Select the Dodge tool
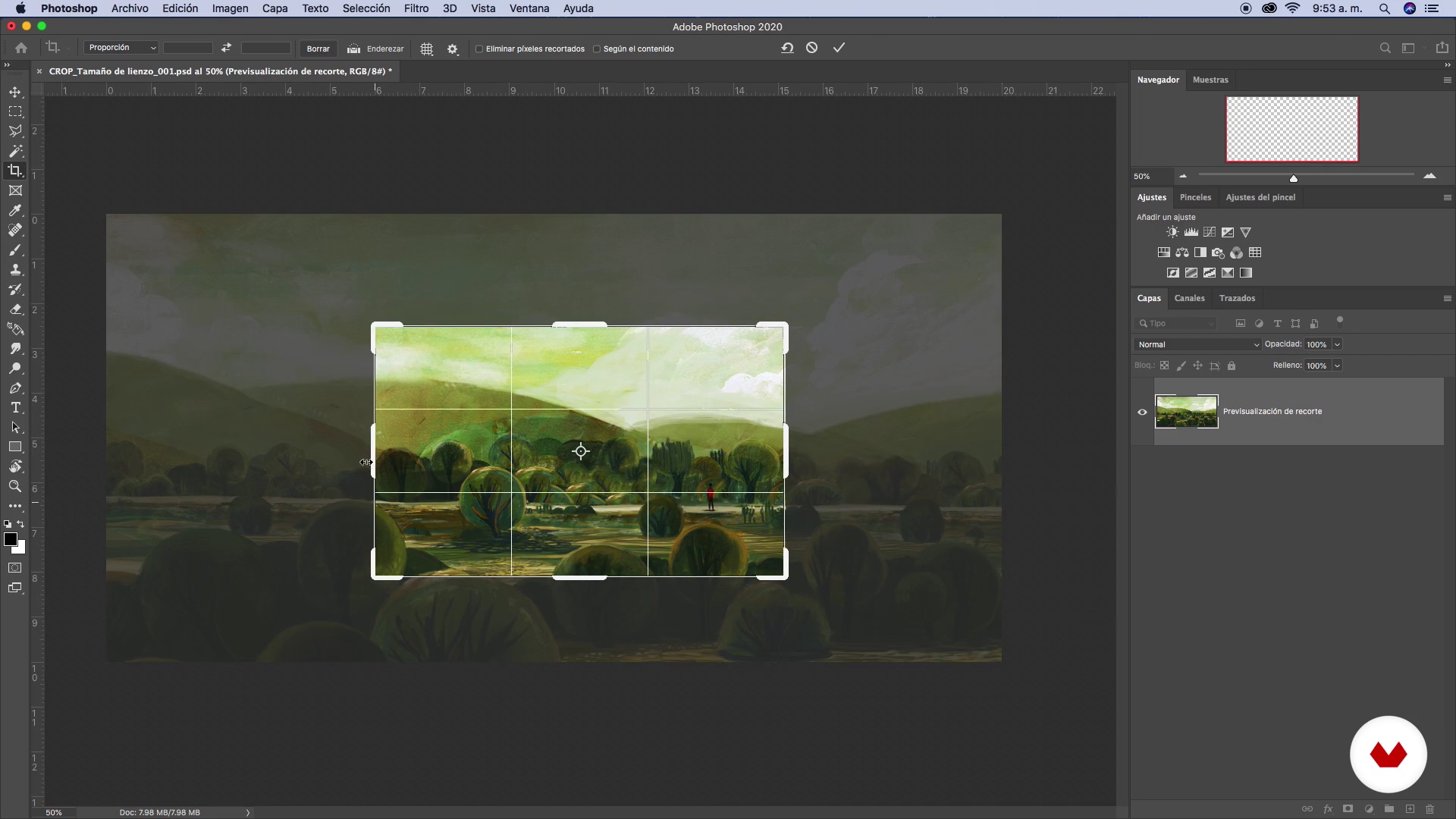1456x819 pixels. (15, 368)
